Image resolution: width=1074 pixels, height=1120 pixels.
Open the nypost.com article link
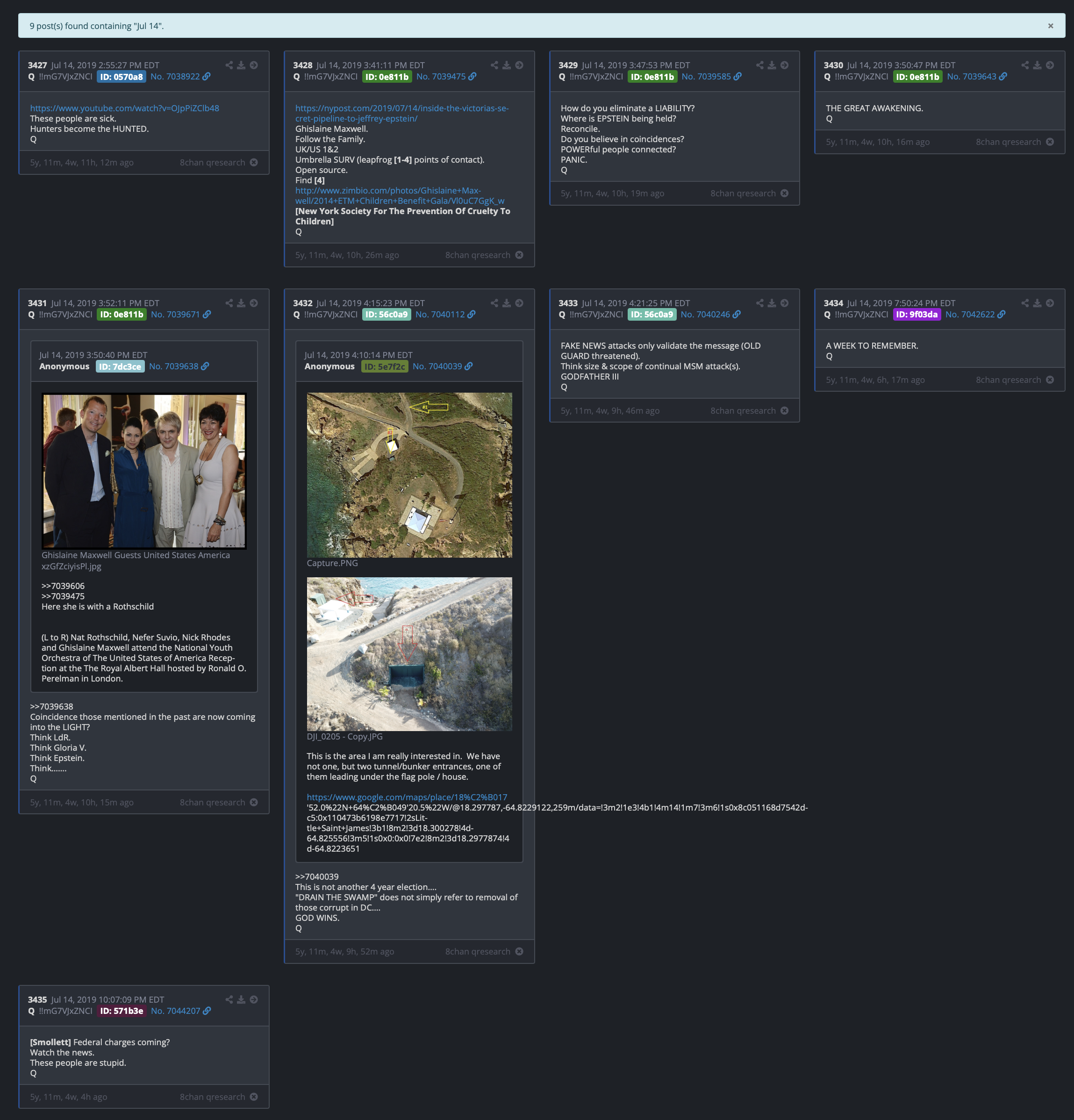tap(401, 113)
